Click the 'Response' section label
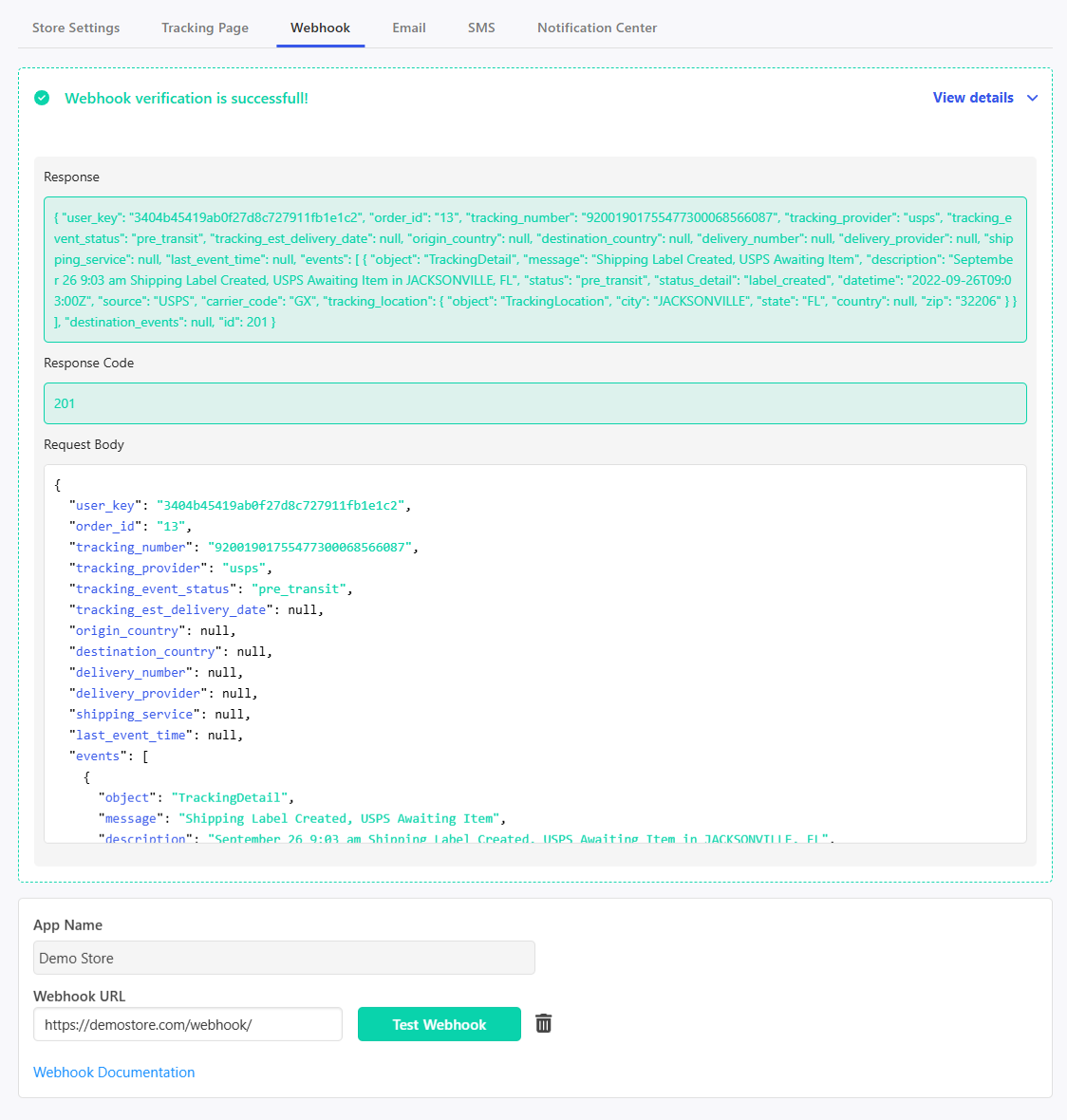 coord(71,177)
